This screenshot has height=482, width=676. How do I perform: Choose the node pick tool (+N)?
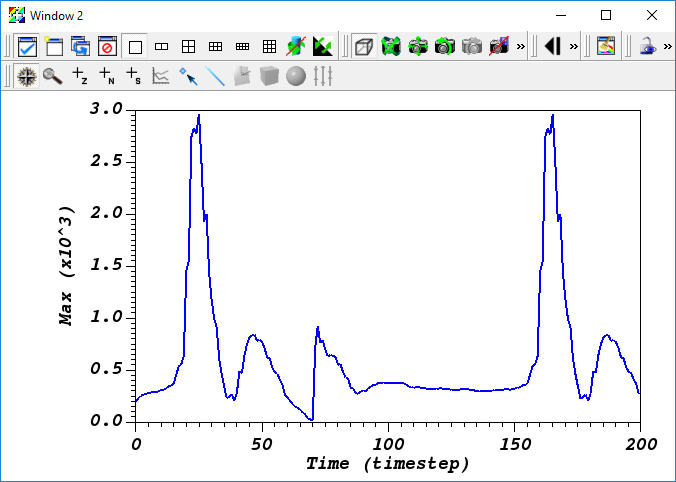(x=107, y=76)
